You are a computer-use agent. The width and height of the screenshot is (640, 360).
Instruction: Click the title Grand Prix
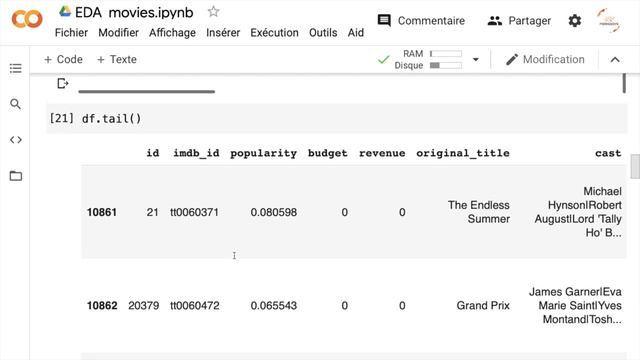(483, 306)
